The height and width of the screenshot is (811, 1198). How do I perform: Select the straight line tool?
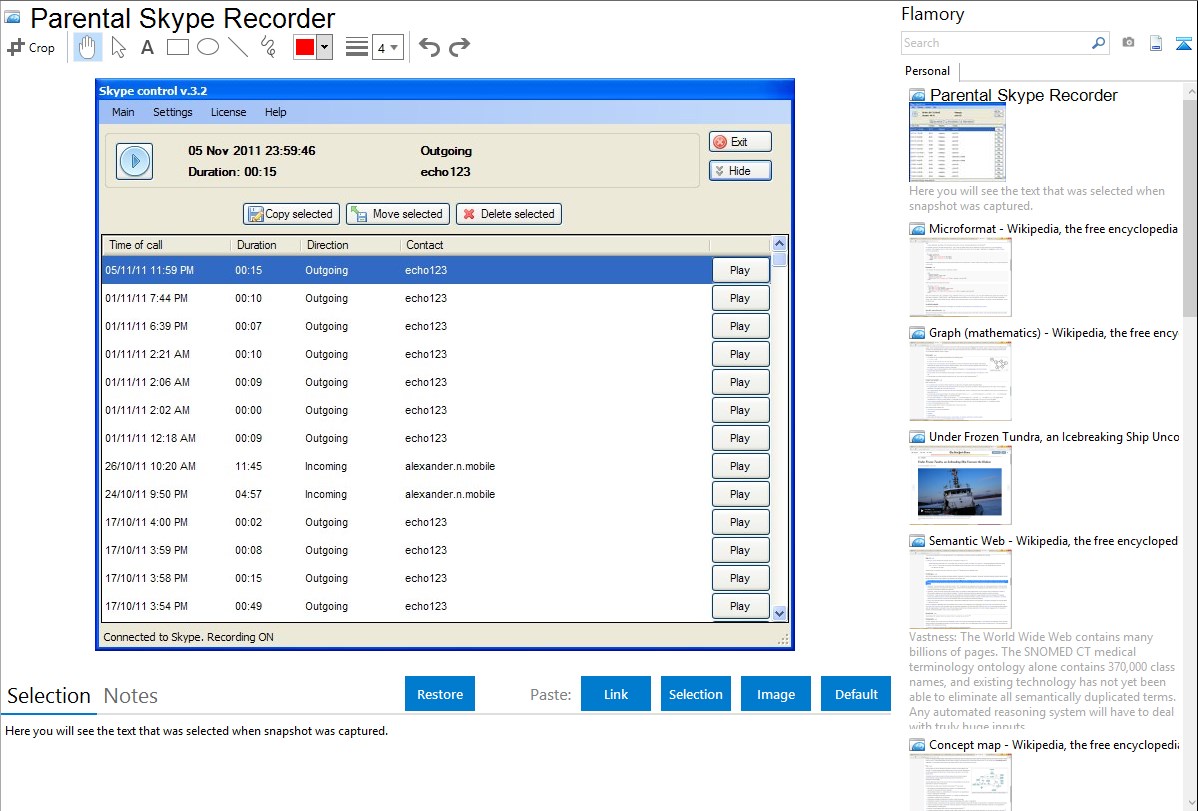tap(237, 47)
